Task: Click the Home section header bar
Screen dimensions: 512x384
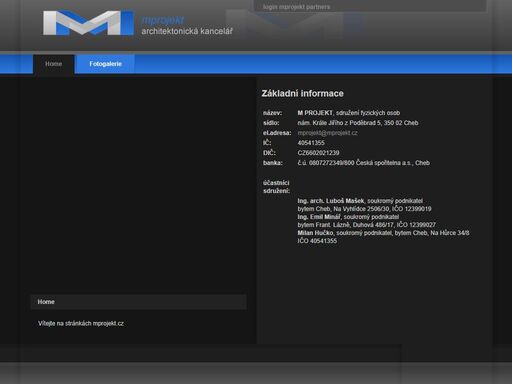Action: 139,302
